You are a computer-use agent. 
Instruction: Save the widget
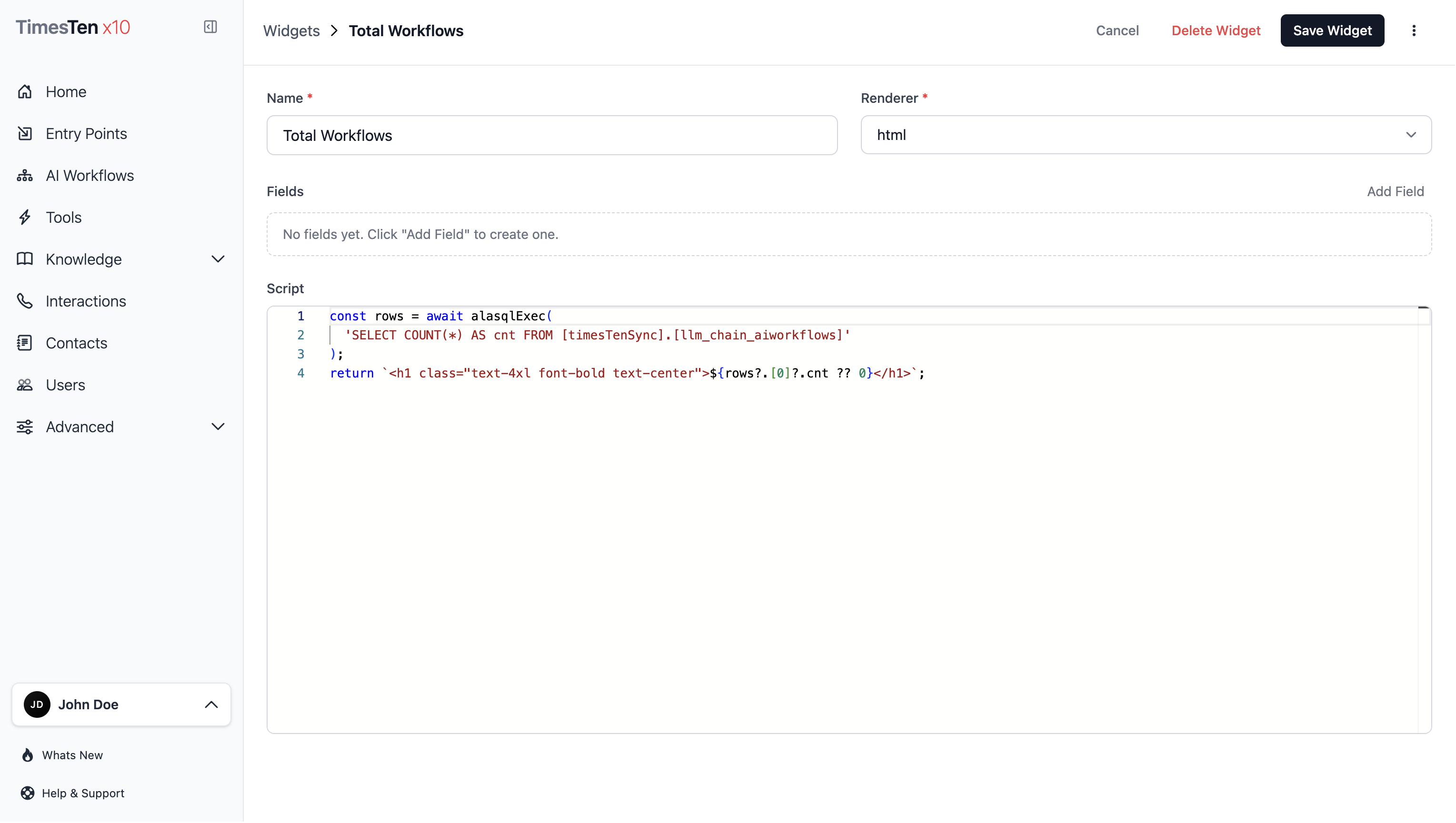point(1332,30)
